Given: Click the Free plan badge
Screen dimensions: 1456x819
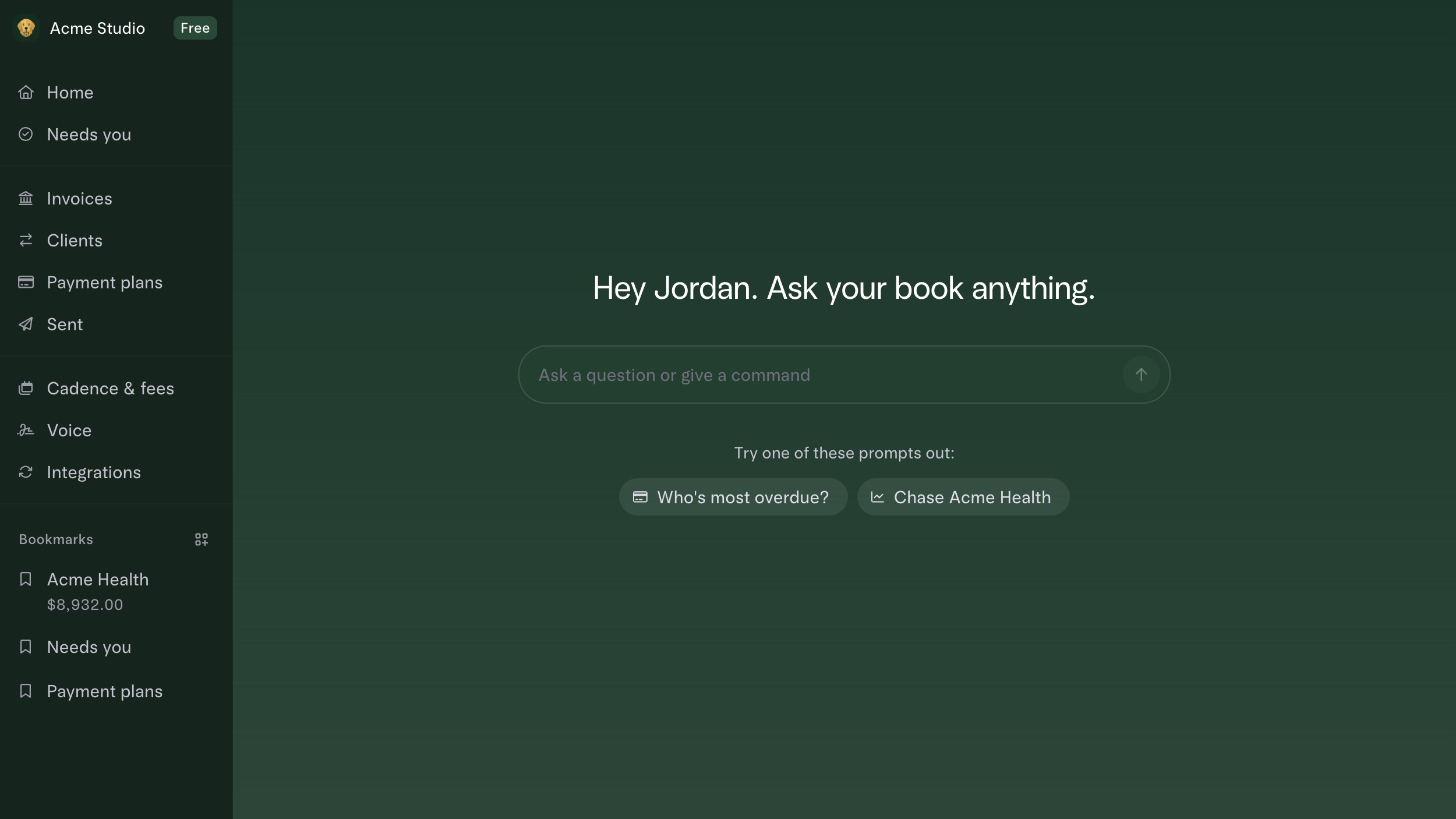Looking at the screenshot, I should click(x=195, y=28).
